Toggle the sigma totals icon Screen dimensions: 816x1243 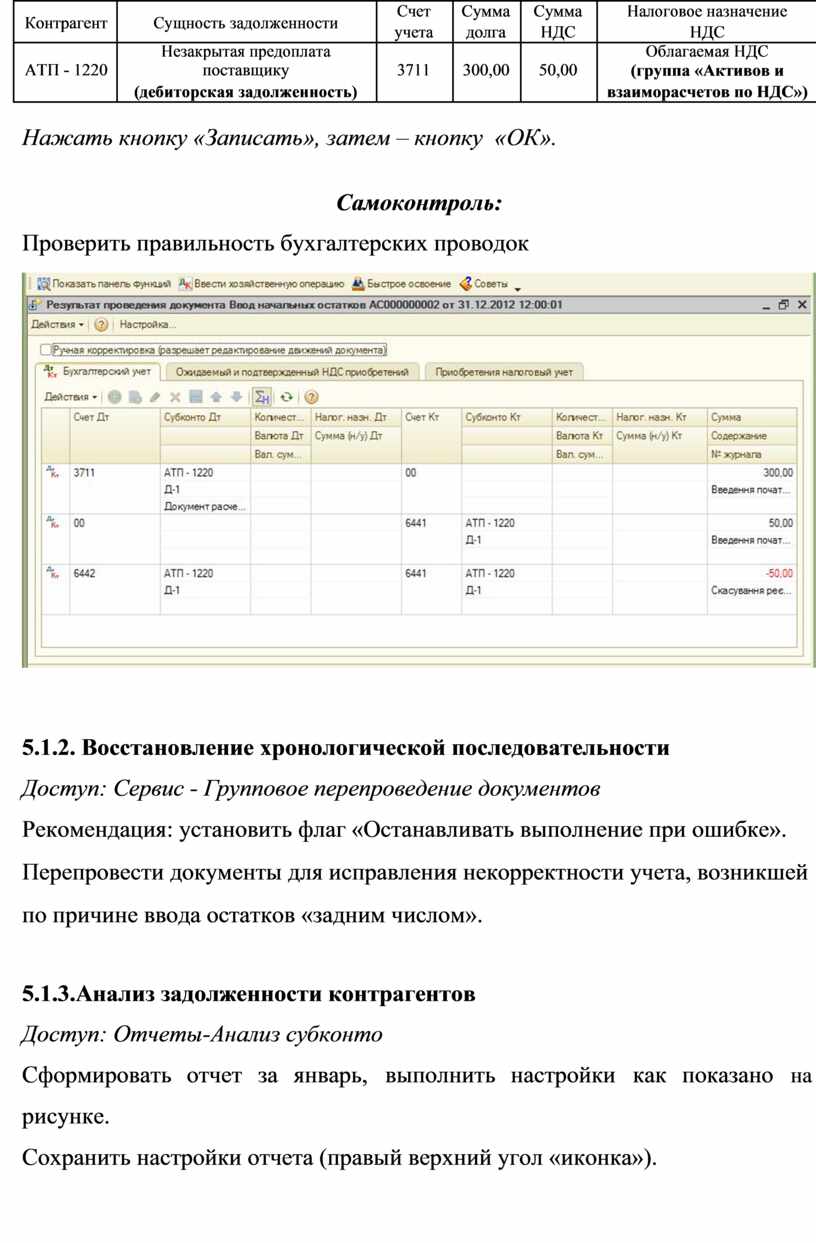tap(261, 397)
